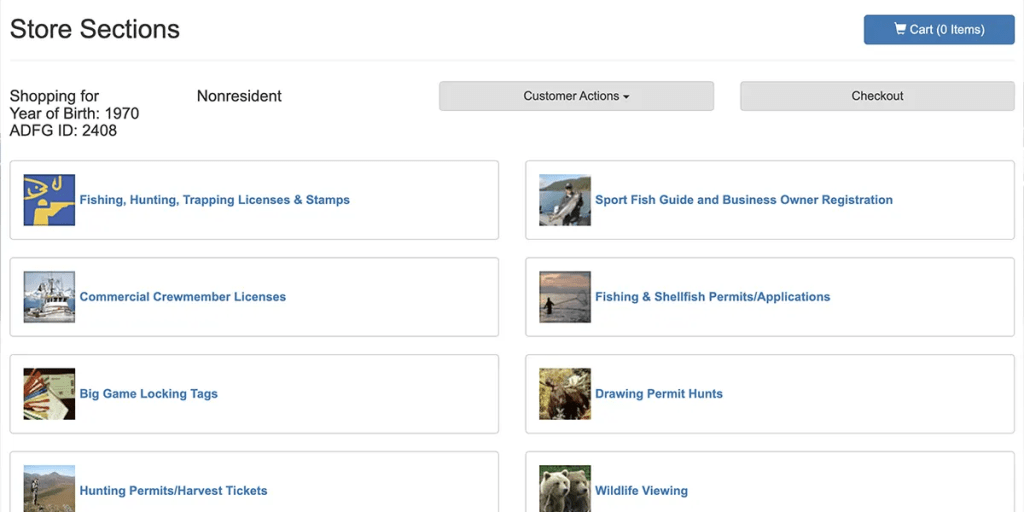Open the Cart (0 Items) button
Screen dimensions: 1024x512
pyautogui.click(x=939, y=29)
